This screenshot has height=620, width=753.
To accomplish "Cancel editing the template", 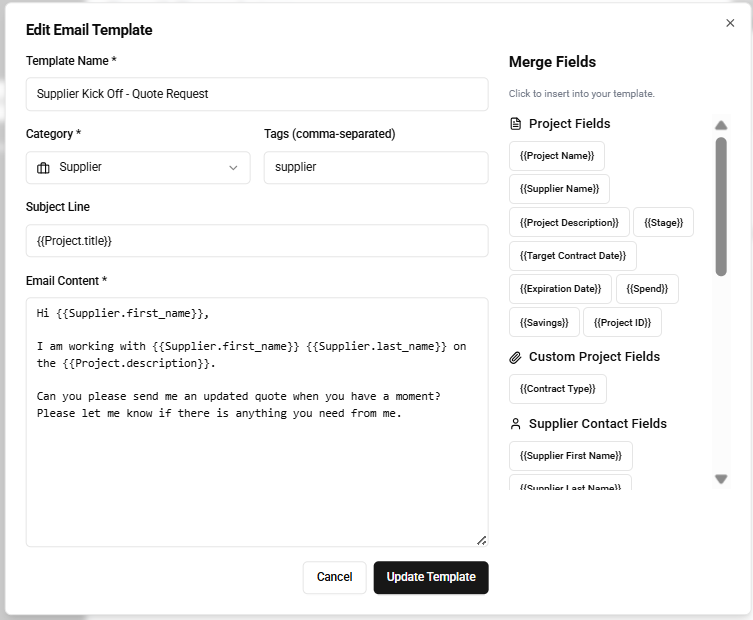I will 334,577.
